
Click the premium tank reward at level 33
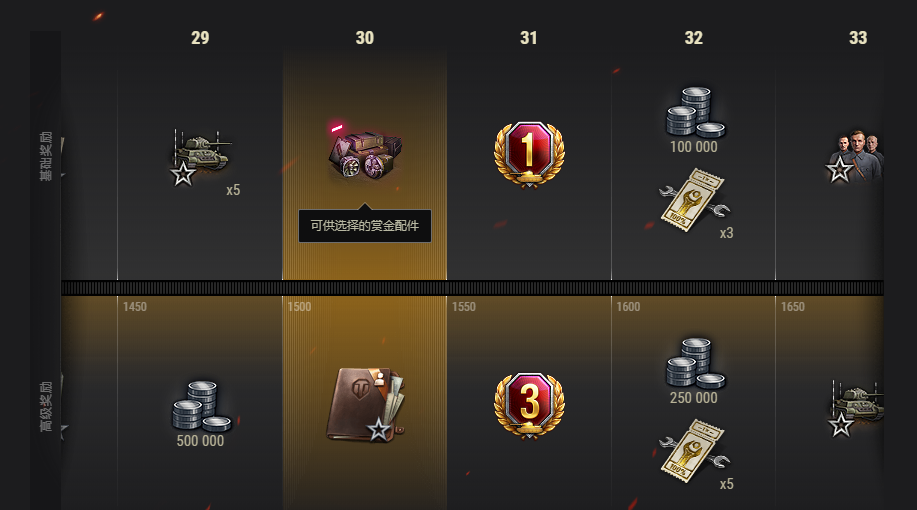click(x=857, y=408)
